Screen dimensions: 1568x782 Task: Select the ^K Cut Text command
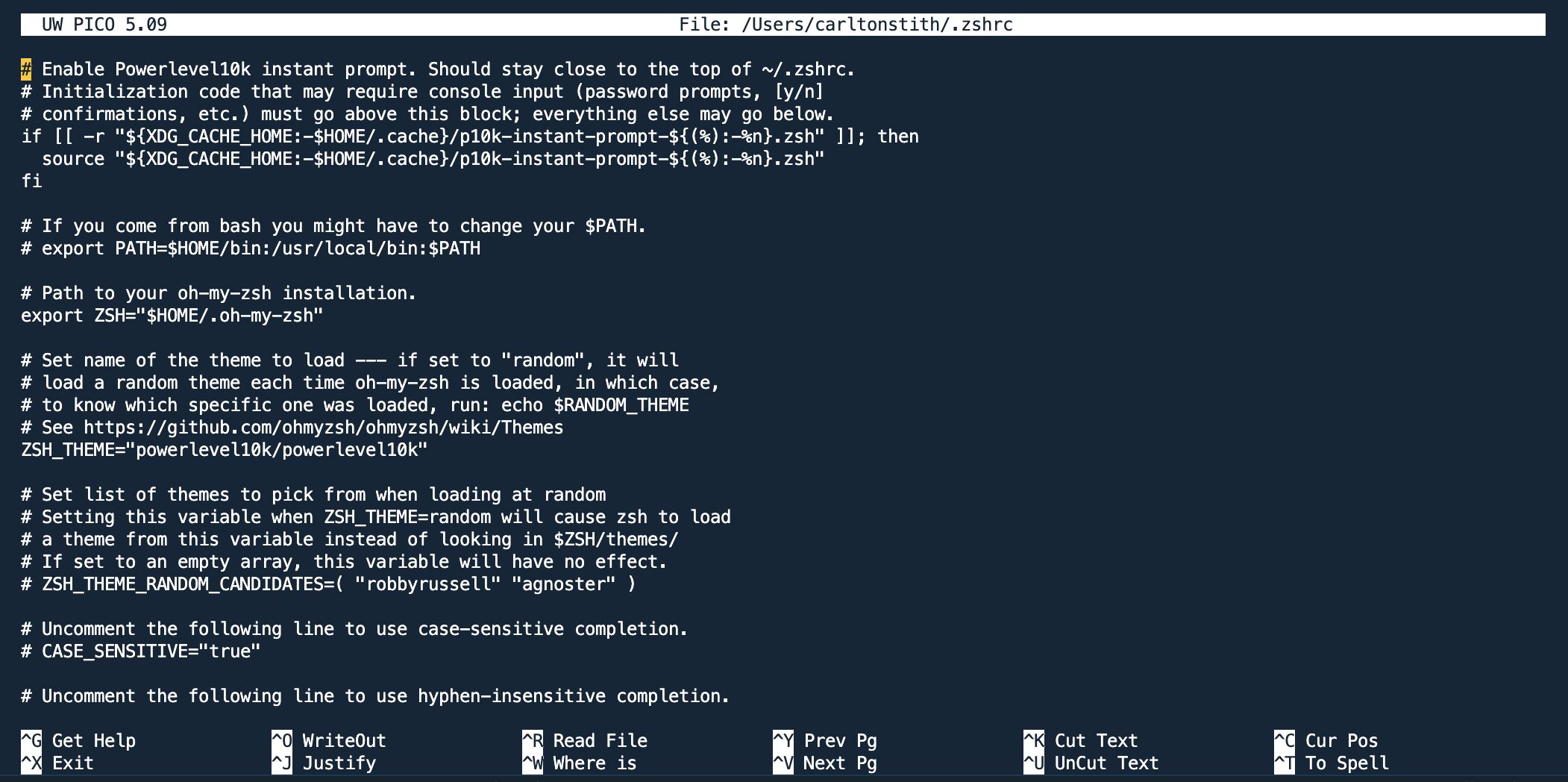tap(1081, 740)
